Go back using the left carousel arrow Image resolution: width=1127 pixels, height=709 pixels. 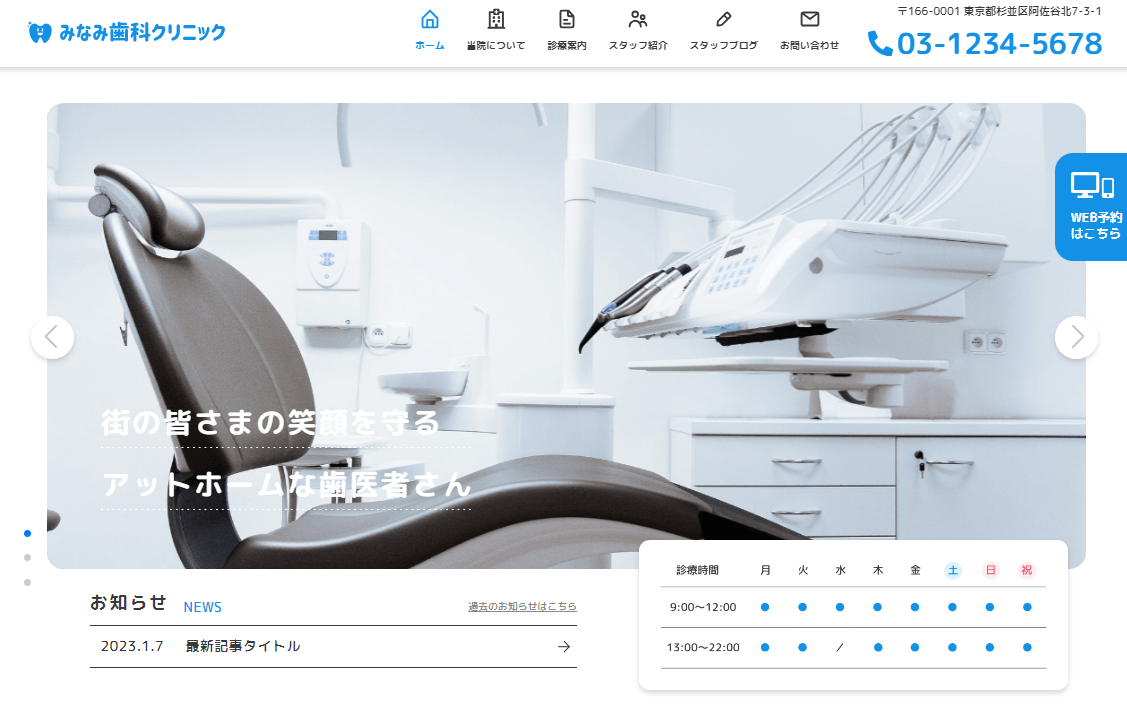tap(52, 337)
